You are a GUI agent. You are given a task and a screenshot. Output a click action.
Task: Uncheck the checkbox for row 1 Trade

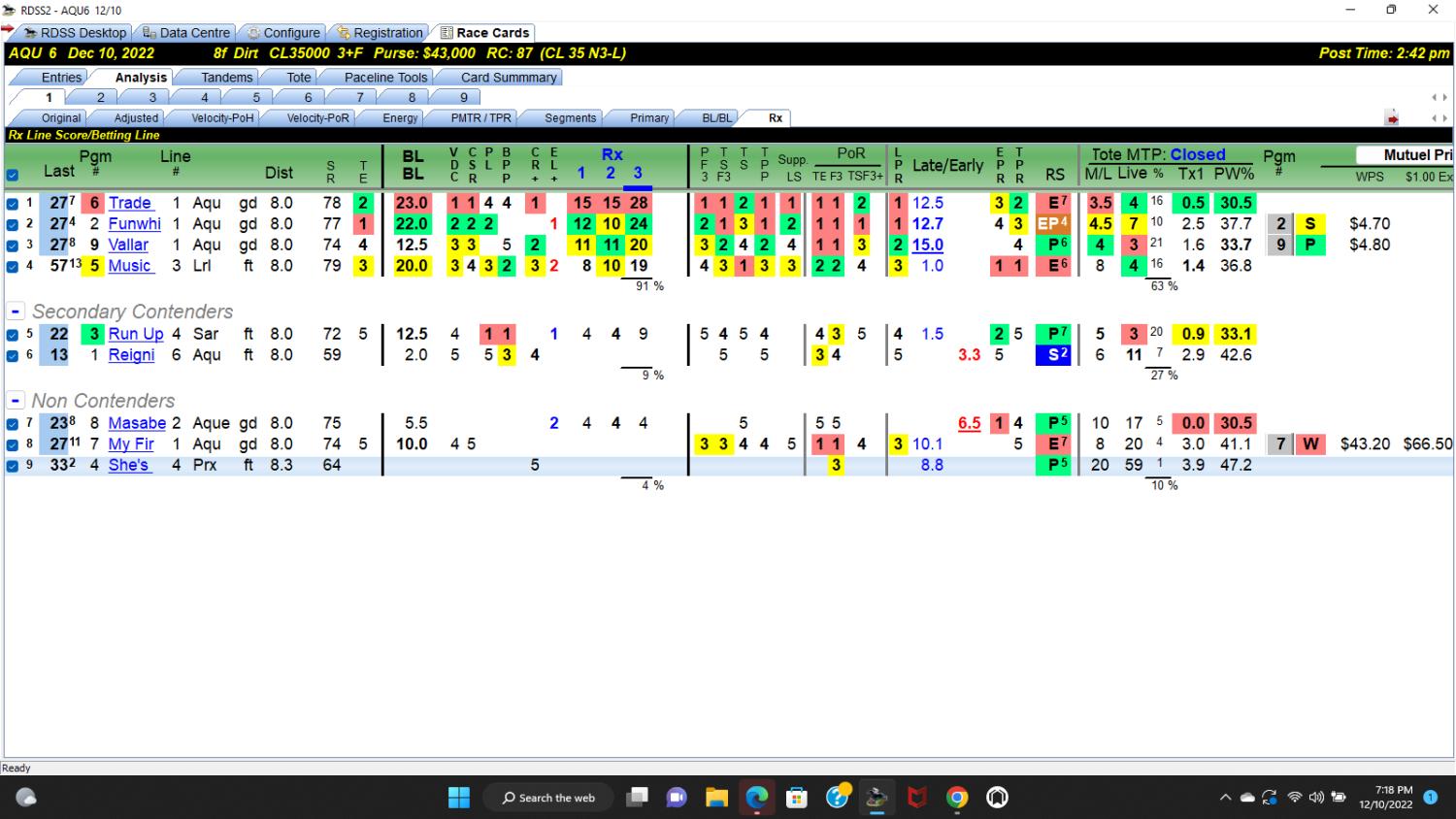click(13, 204)
